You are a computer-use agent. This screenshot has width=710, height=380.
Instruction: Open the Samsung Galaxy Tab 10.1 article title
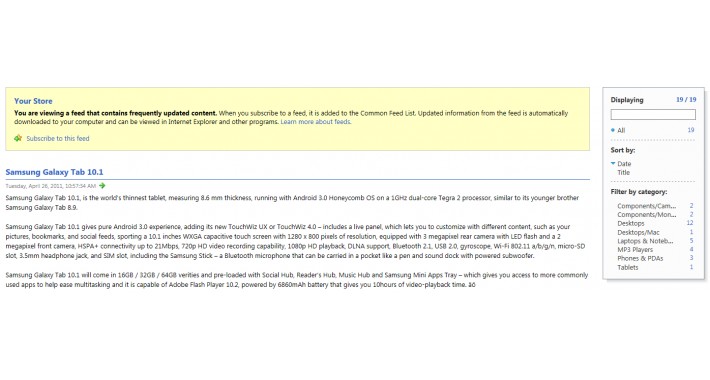[x=54, y=172]
